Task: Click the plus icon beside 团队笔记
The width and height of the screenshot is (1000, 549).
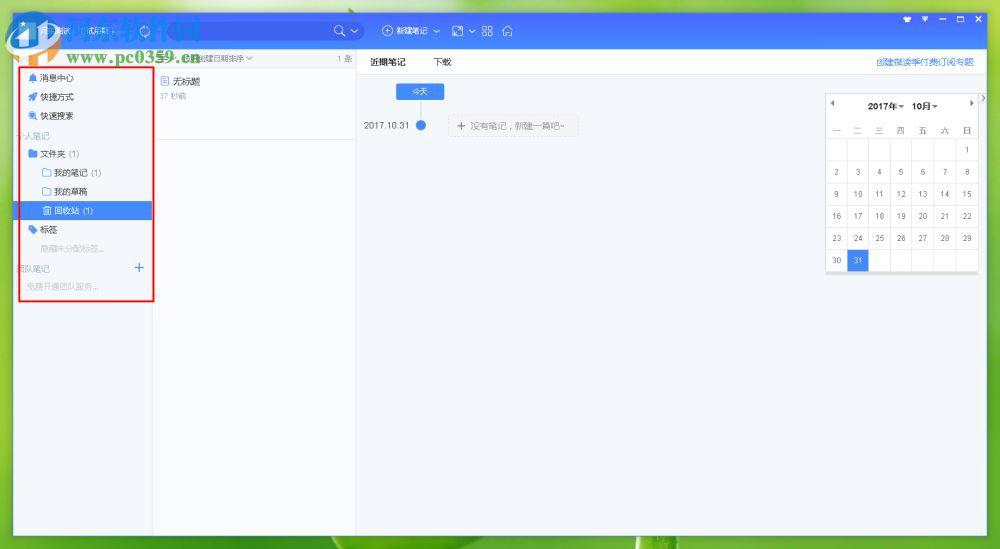Action: pyautogui.click(x=139, y=268)
